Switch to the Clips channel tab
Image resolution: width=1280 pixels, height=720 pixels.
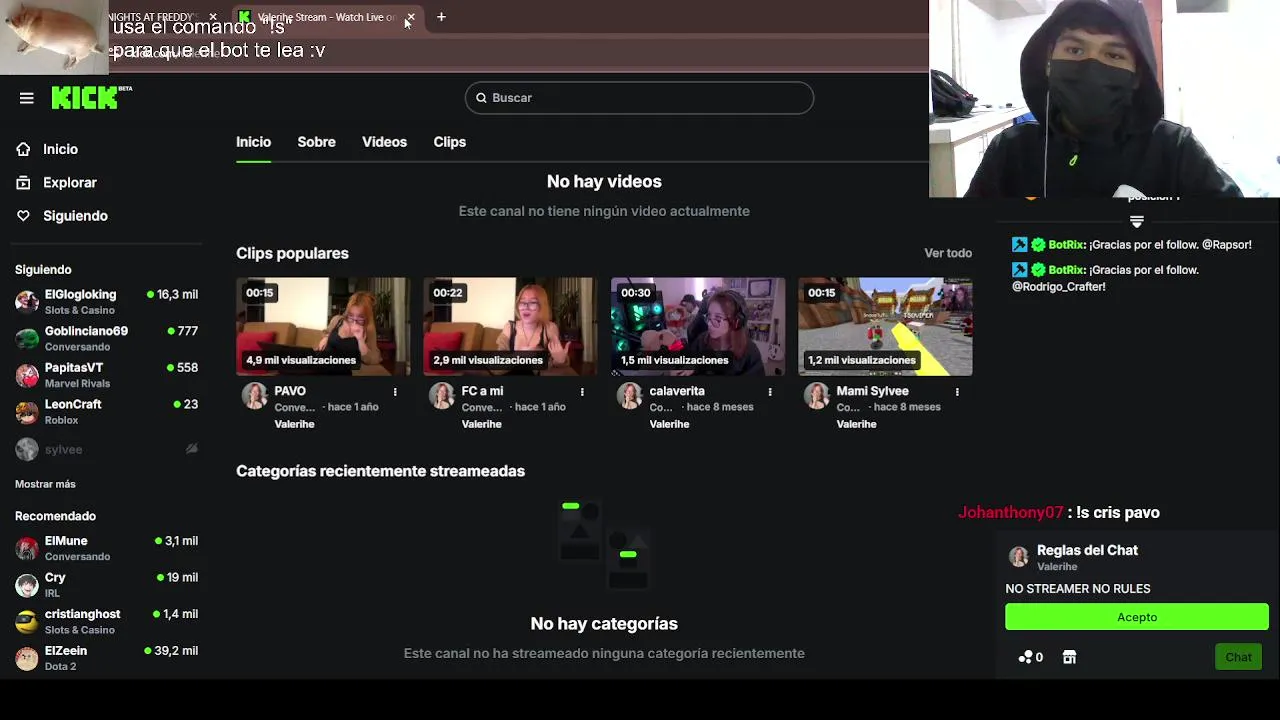pos(449,142)
